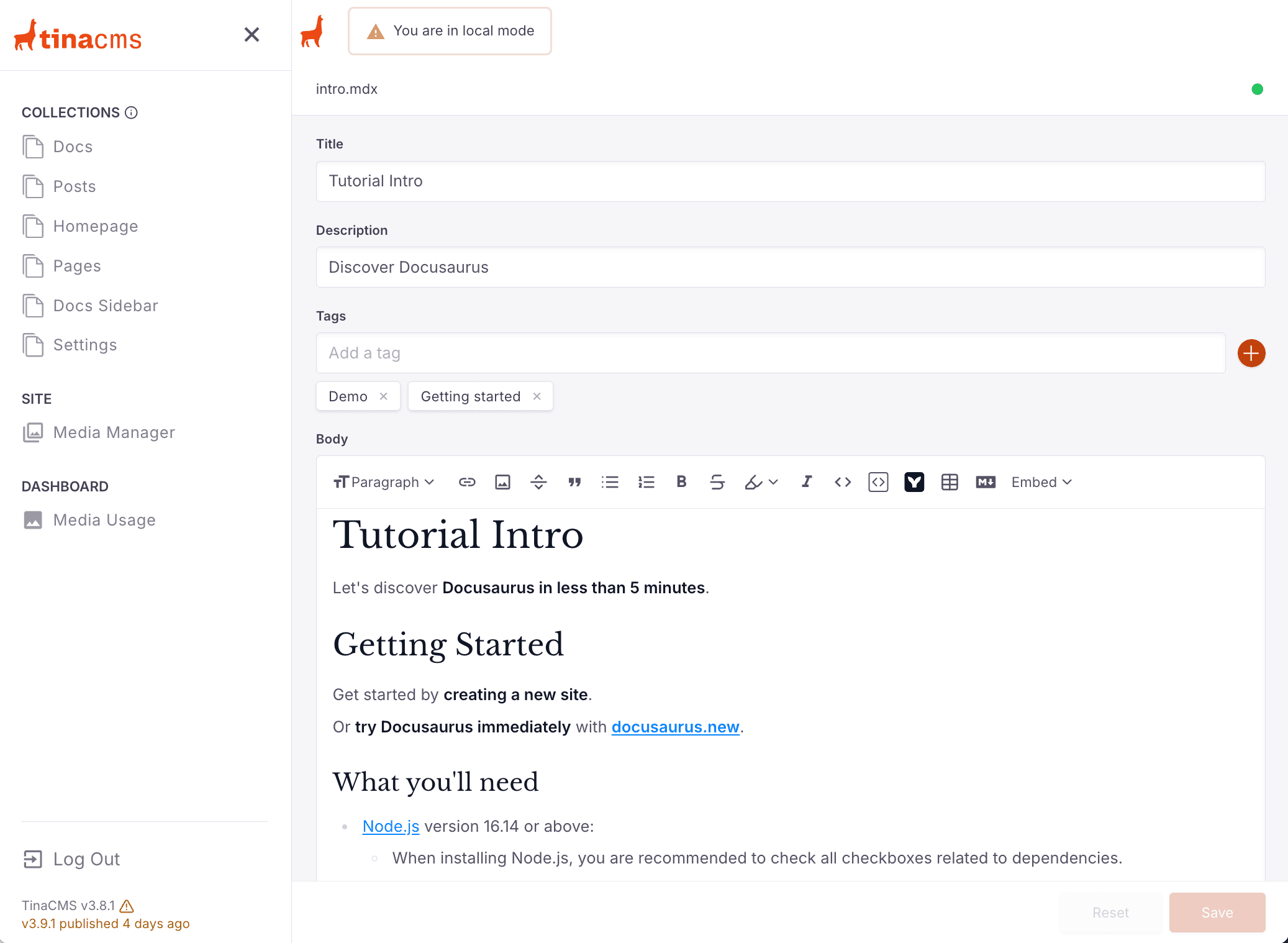1288x943 pixels.
Task: Insert an image from the toolbar
Action: coord(502,482)
